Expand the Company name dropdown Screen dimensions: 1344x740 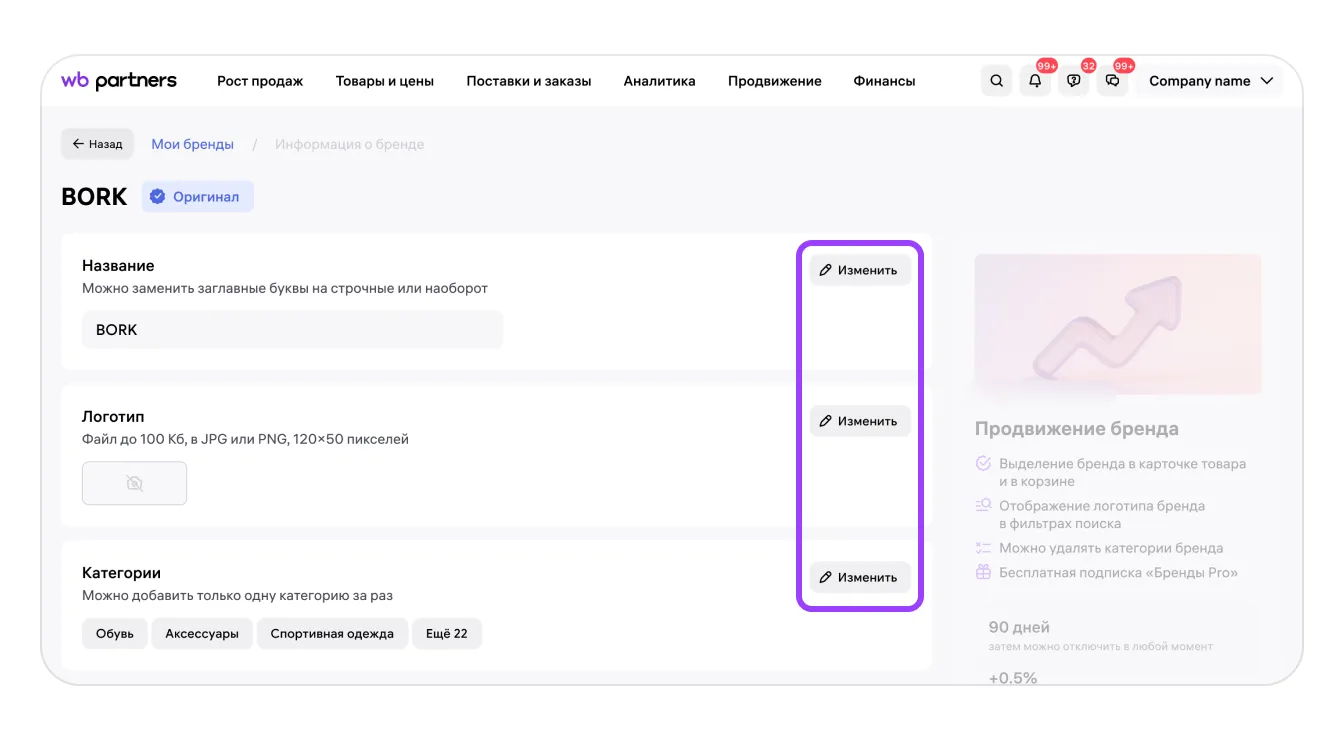[1211, 81]
